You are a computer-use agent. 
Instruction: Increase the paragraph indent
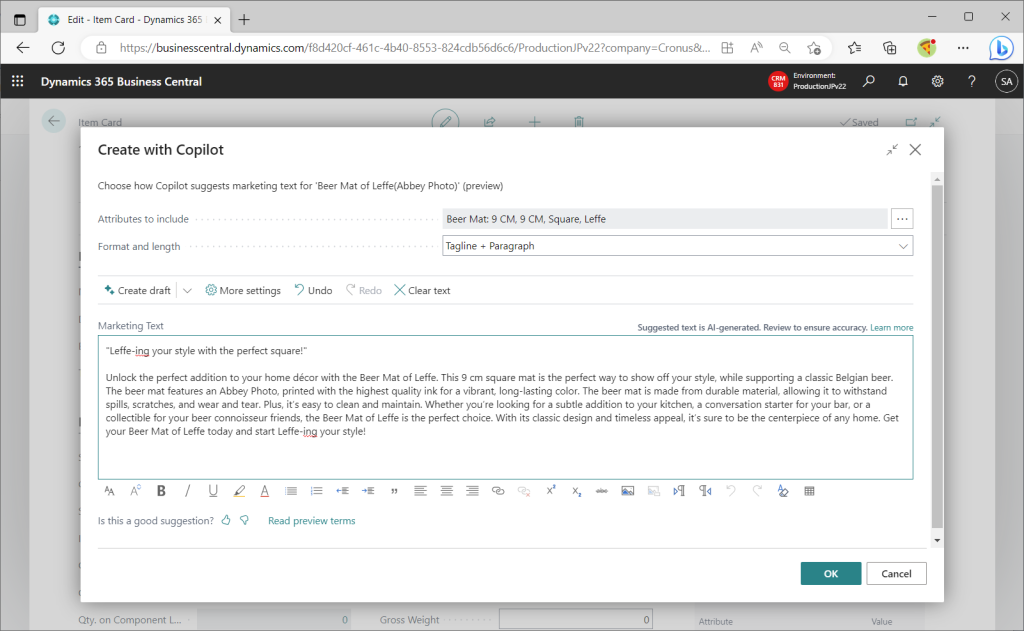click(x=368, y=491)
